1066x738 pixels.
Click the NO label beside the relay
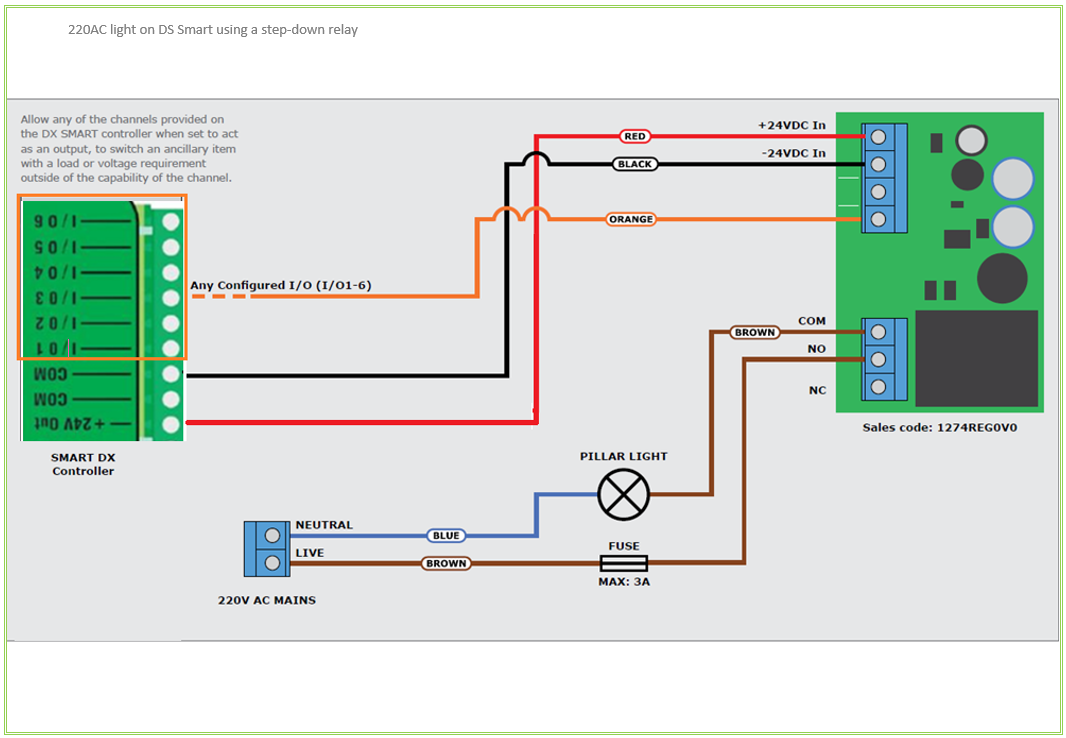click(816, 349)
